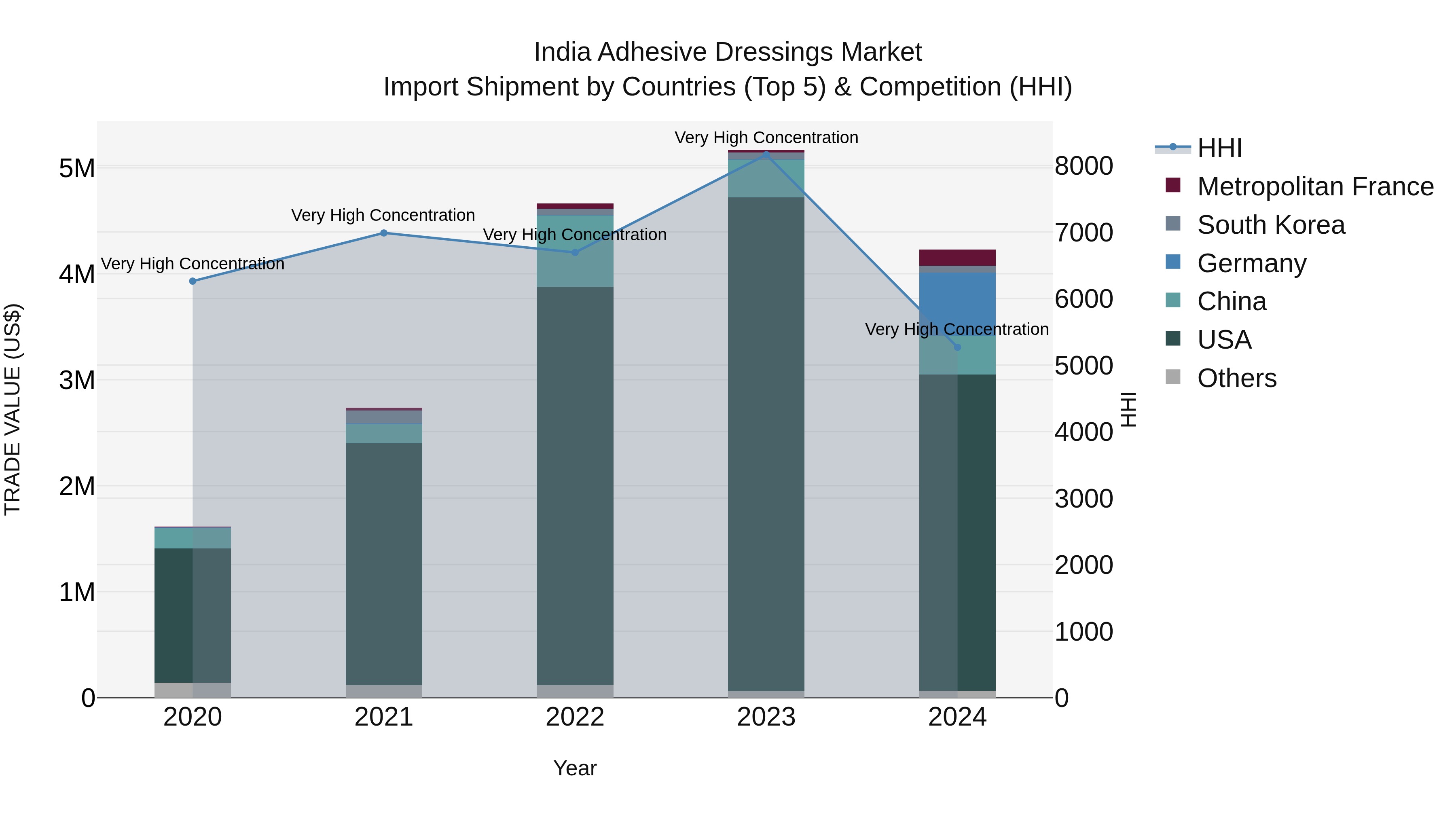Image resolution: width=1456 pixels, height=819 pixels.
Task: Click the India Adhesive Dressings Market title
Action: pos(728,52)
